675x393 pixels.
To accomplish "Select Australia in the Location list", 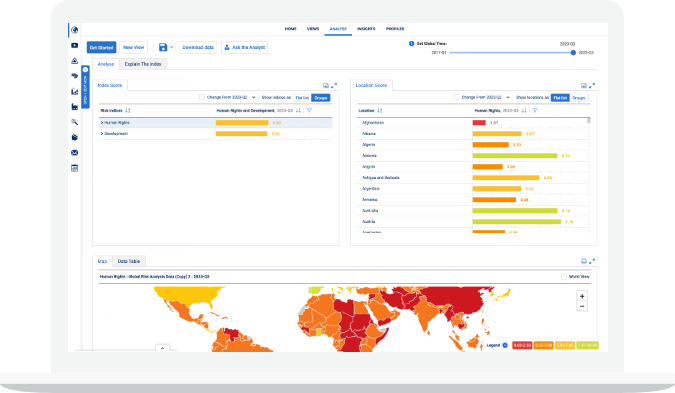I will tap(370, 210).
